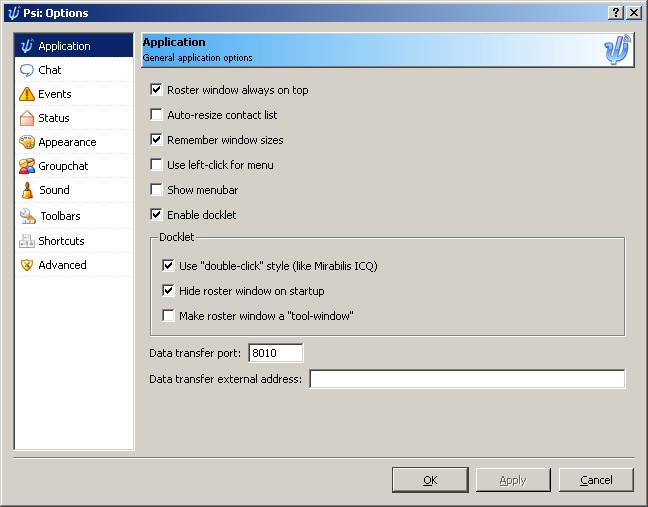
Task: Click the Advanced shield icon
Action: (27, 265)
